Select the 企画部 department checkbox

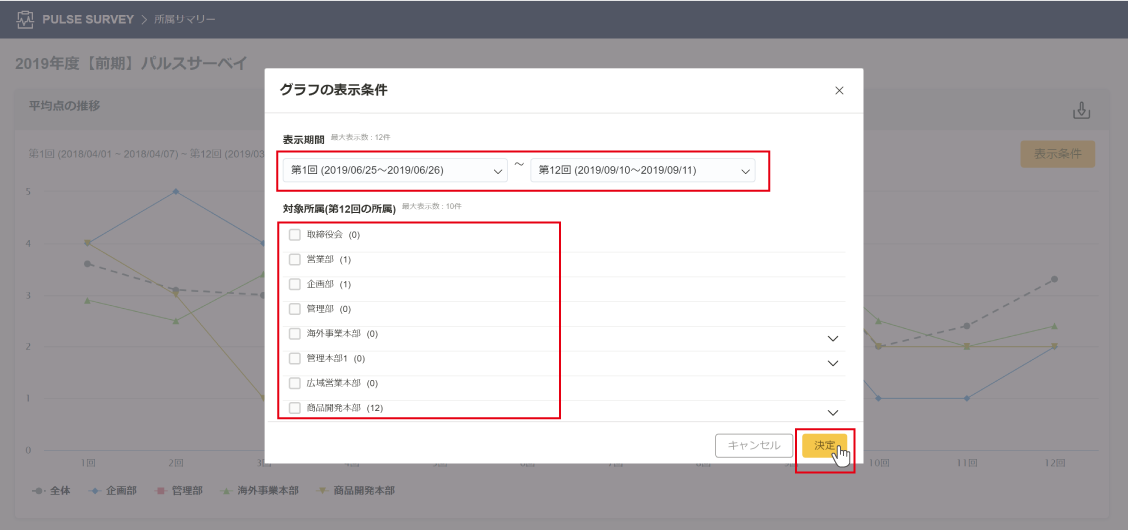pyautogui.click(x=295, y=284)
